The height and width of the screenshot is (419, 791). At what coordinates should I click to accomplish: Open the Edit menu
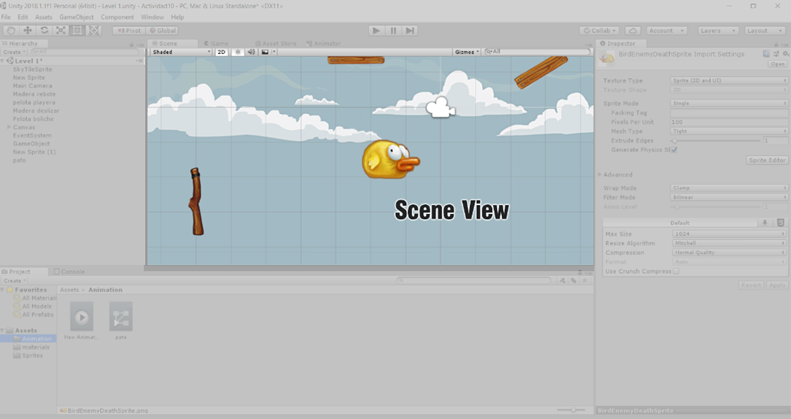23,17
